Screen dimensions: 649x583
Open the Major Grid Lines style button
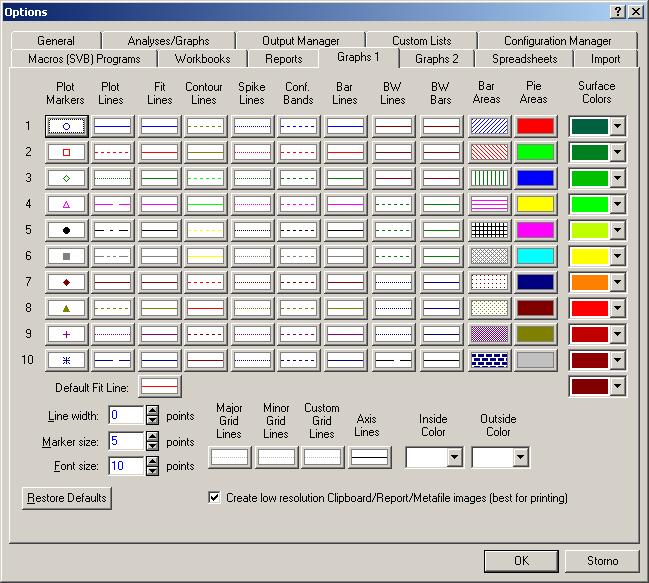[230, 457]
